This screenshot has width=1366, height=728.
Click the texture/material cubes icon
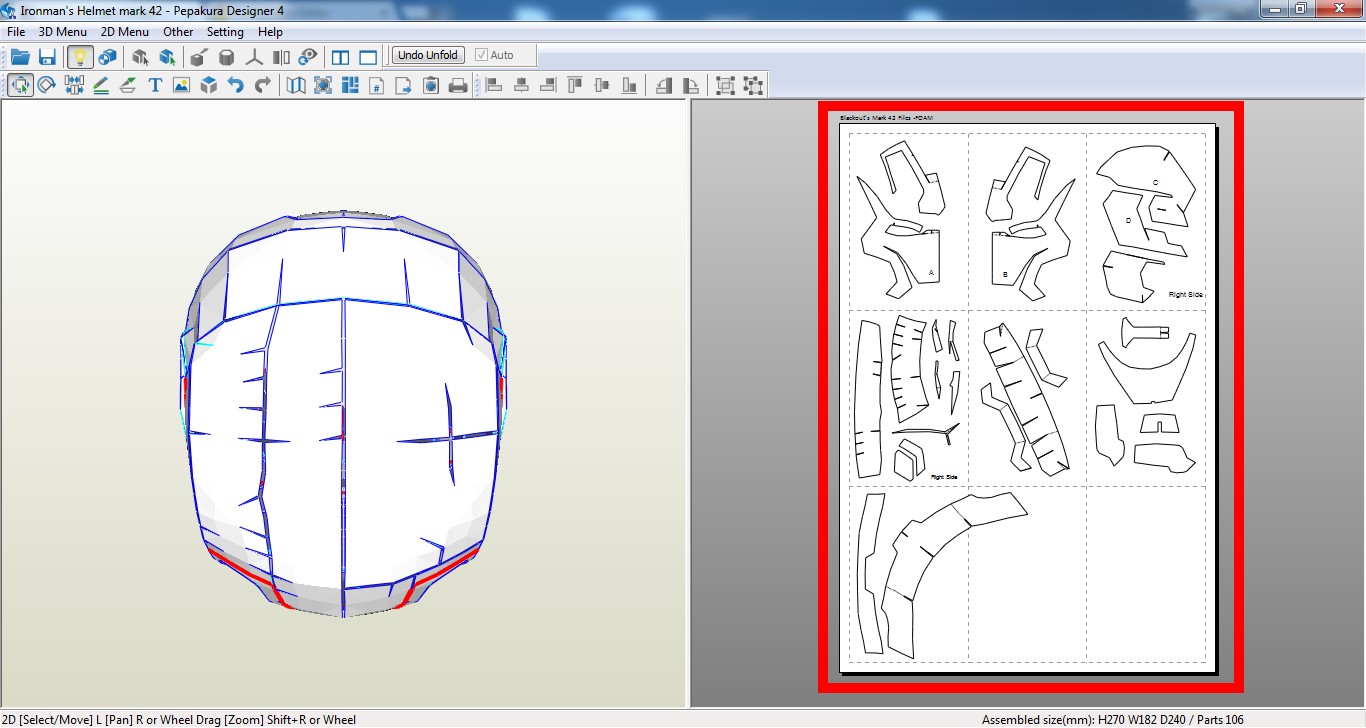click(107, 56)
